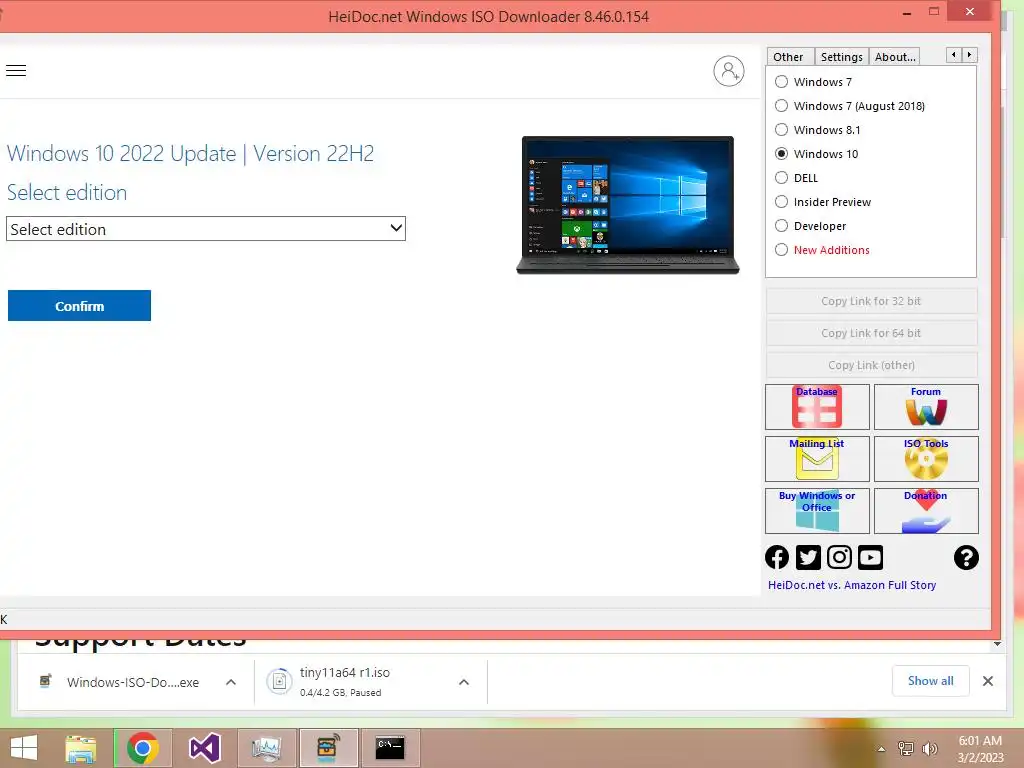The width and height of the screenshot is (1024, 768).
Task: Open the Command Prompt taskbar icon
Action: 390,748
